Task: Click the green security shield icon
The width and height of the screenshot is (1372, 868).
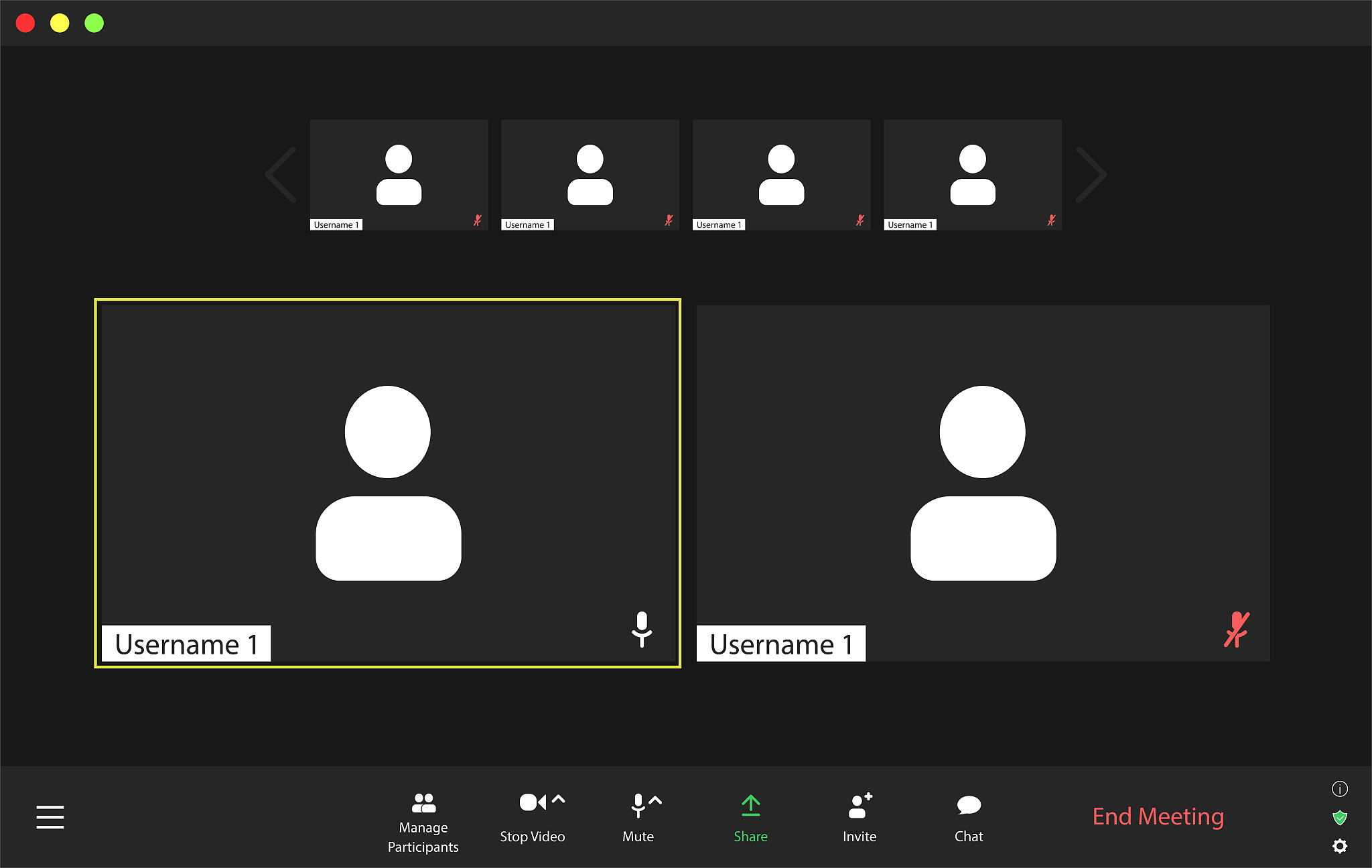Action: tap(1340, 818)
